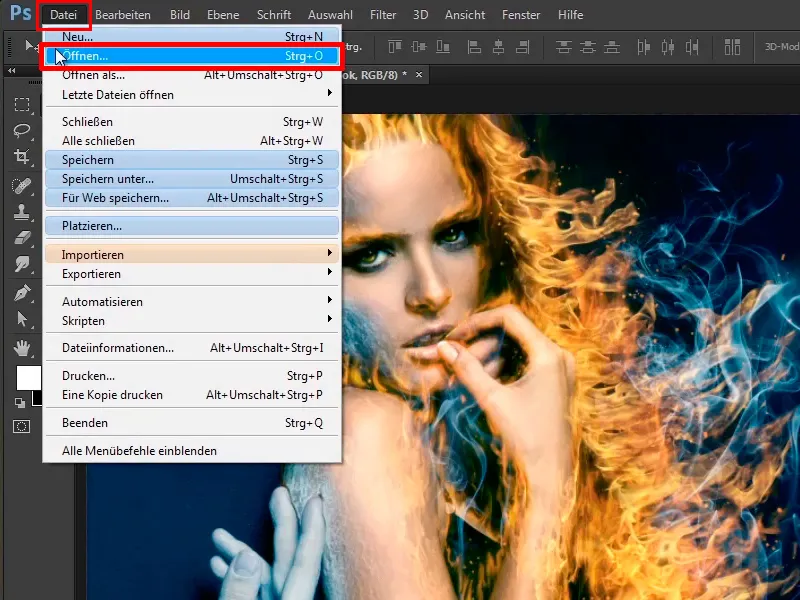
Task: Choose Für Web speichern... entry
Action: tap(192, 198)
